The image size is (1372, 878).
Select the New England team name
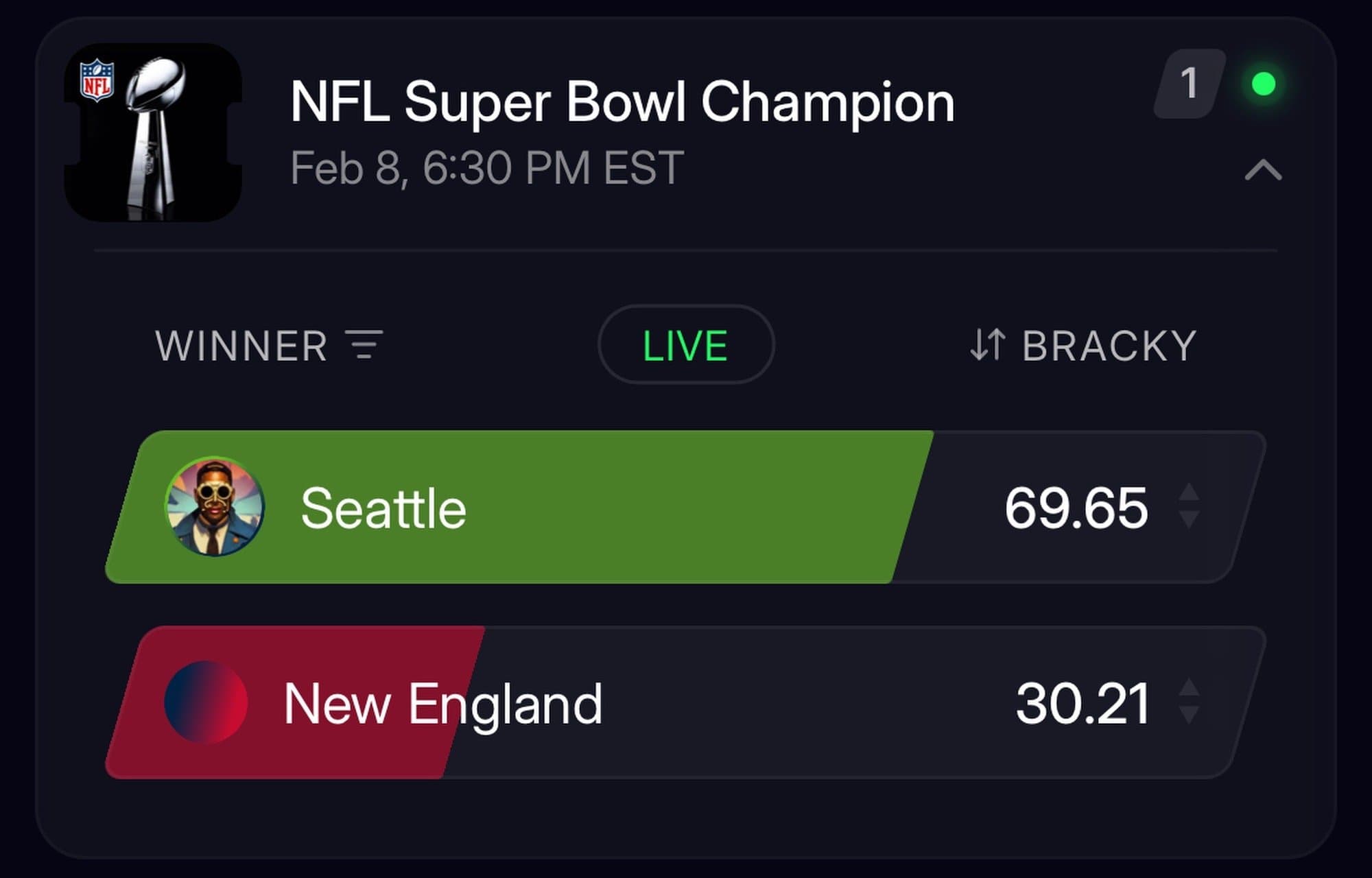[x=442, y=704]
